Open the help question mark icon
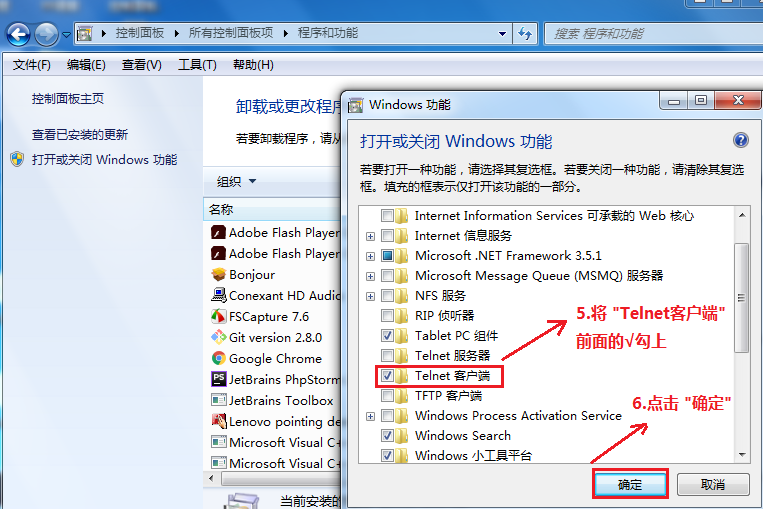 tap(741, 141)
